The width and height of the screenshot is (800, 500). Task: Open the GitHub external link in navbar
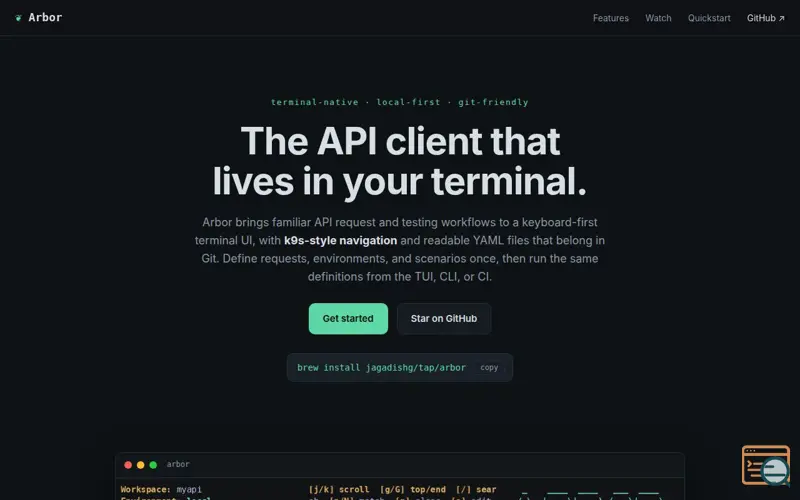(766, 18)
